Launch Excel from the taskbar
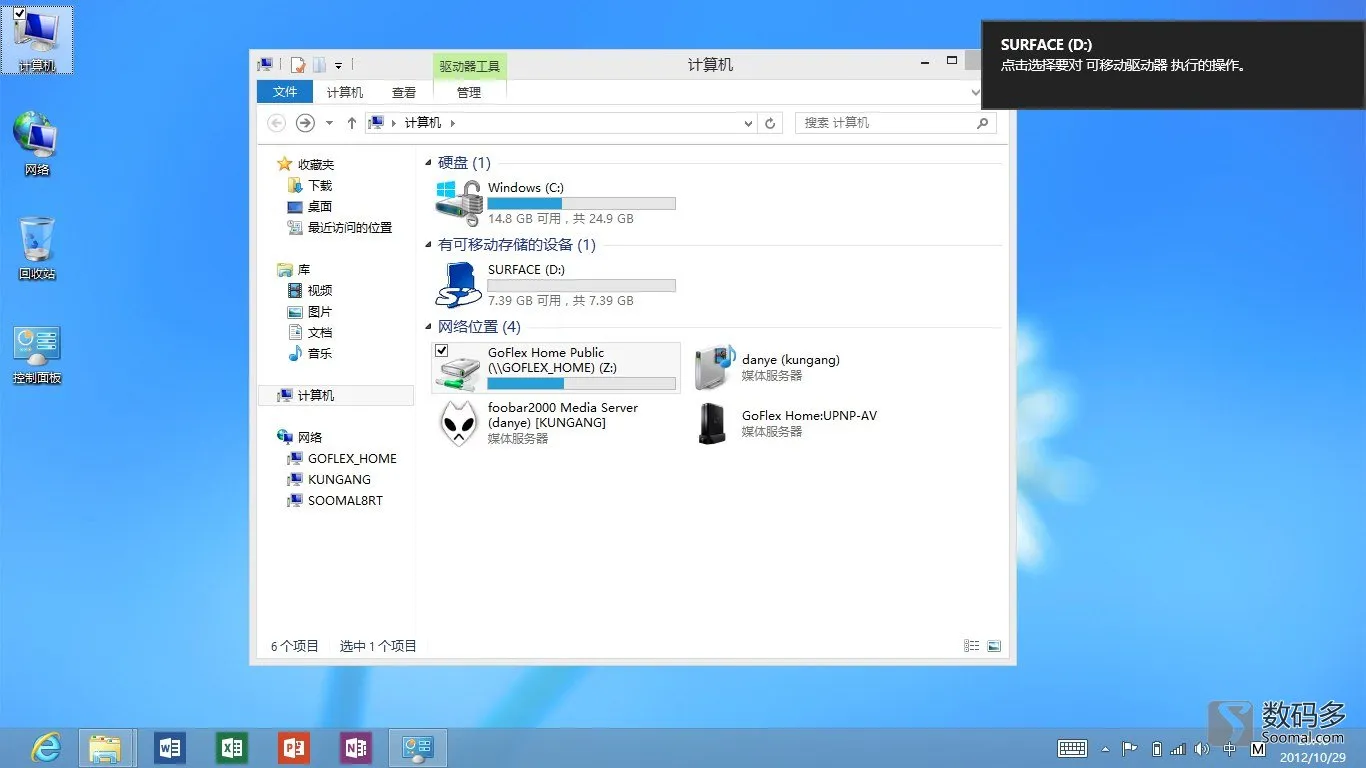Viewport: 1366px width, 768px height. (x=232, y=747)
